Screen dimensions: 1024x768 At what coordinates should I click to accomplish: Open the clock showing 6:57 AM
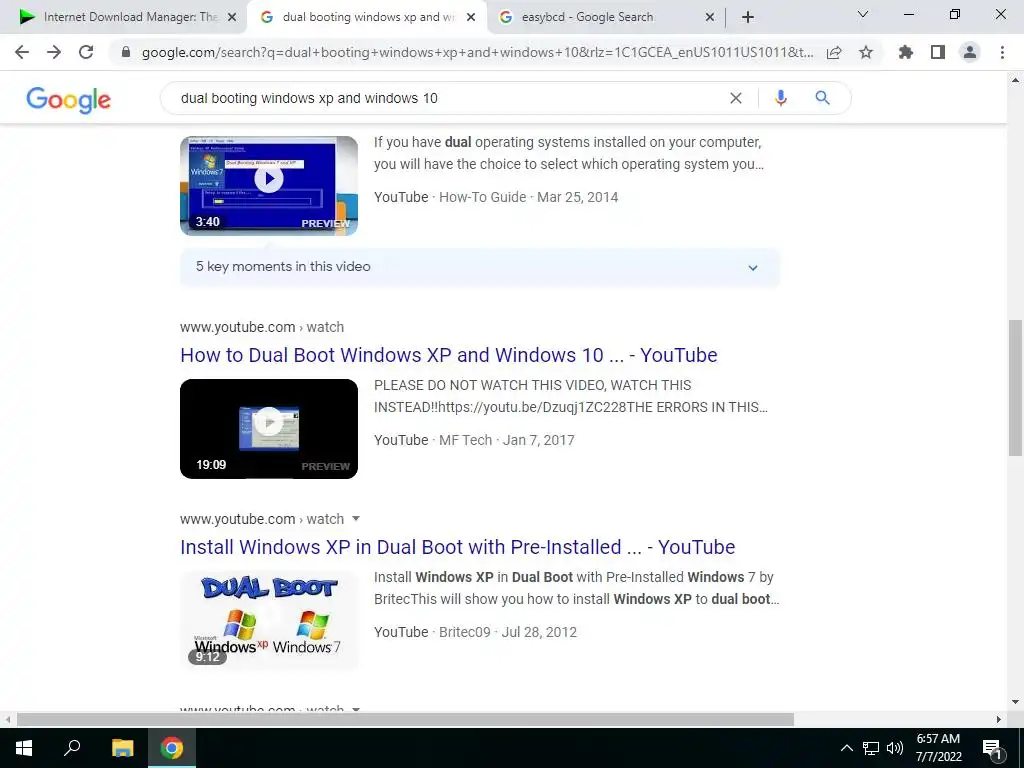(x=938, y=748)
